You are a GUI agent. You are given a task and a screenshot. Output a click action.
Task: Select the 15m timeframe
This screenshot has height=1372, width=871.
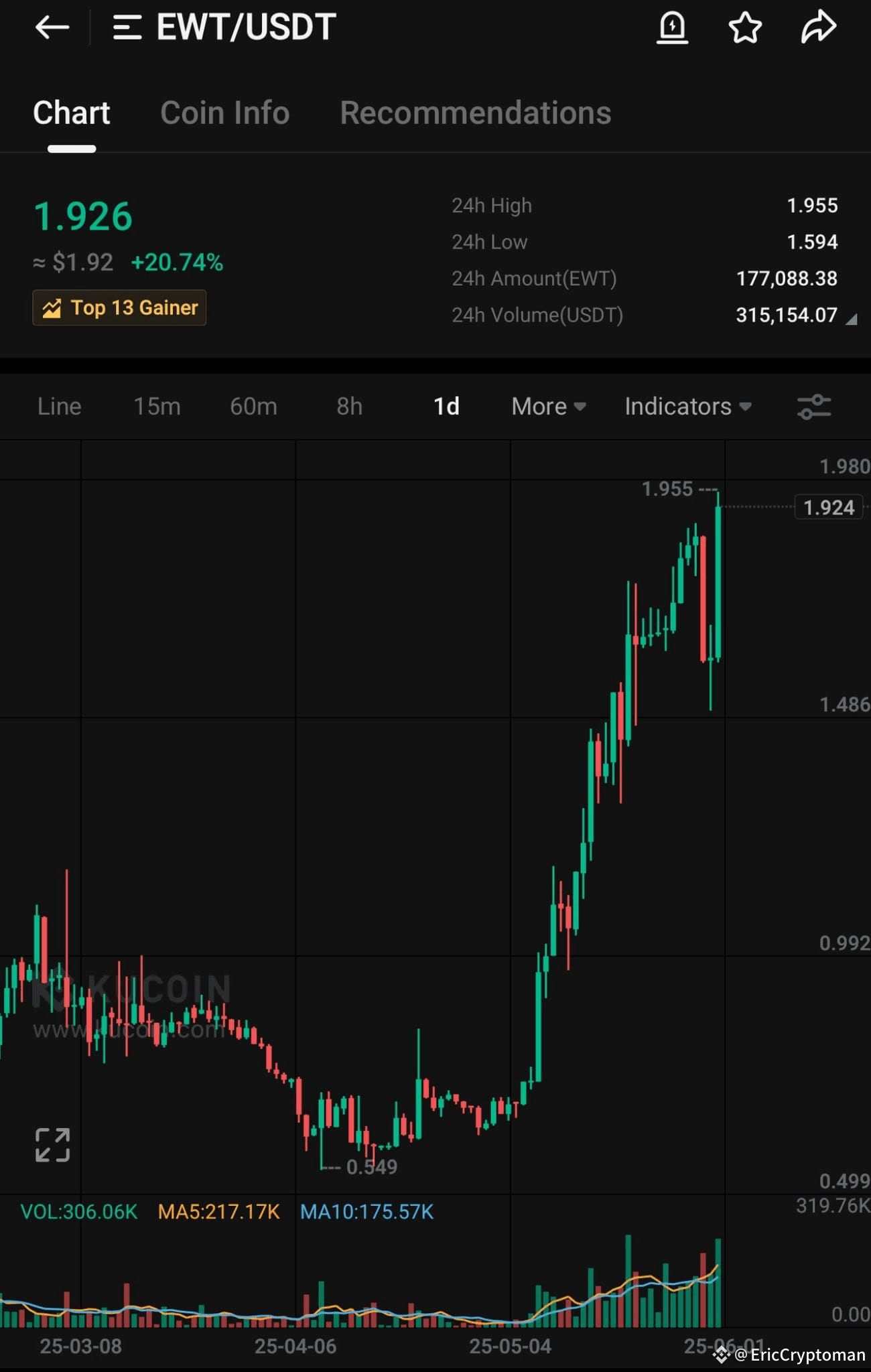[157, 407]
